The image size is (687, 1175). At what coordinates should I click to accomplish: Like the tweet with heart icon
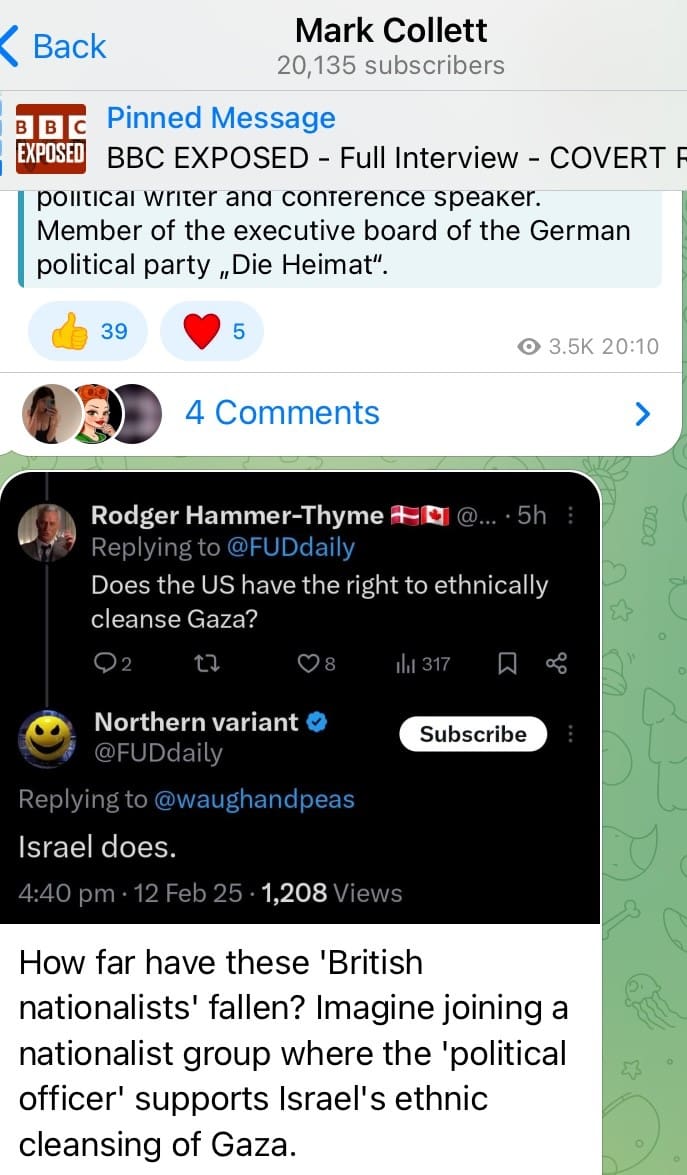(311, 663)
